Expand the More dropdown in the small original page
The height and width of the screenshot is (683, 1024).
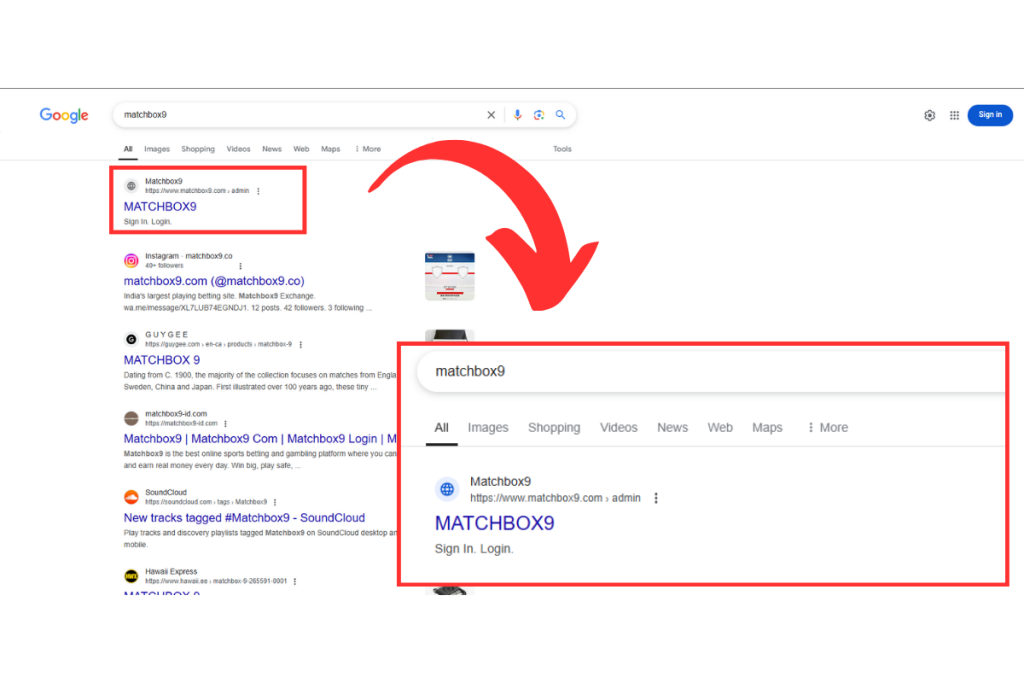click(x=368, y=149)
